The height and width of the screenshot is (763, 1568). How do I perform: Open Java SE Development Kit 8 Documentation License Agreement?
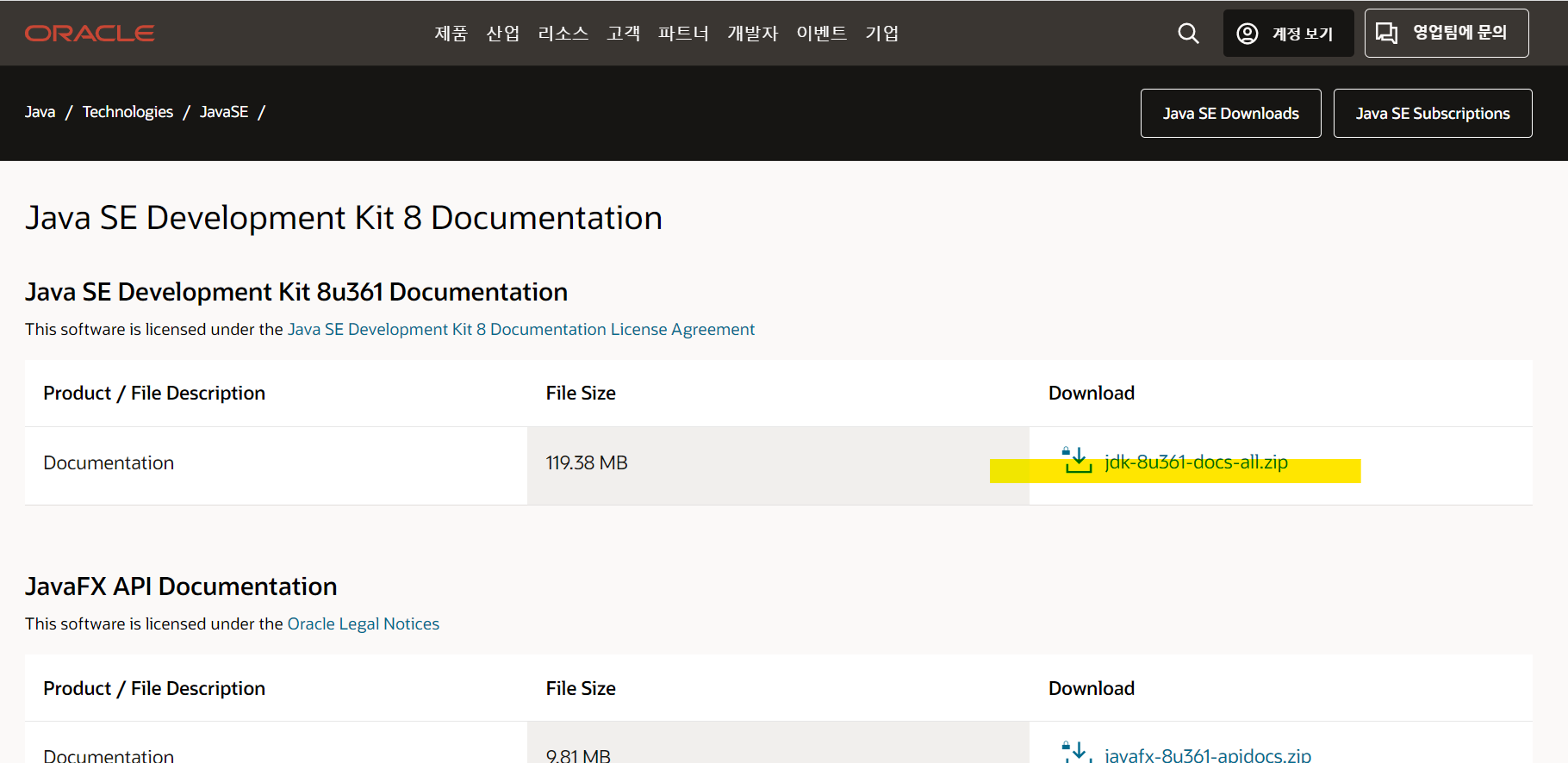click(521, 329)
